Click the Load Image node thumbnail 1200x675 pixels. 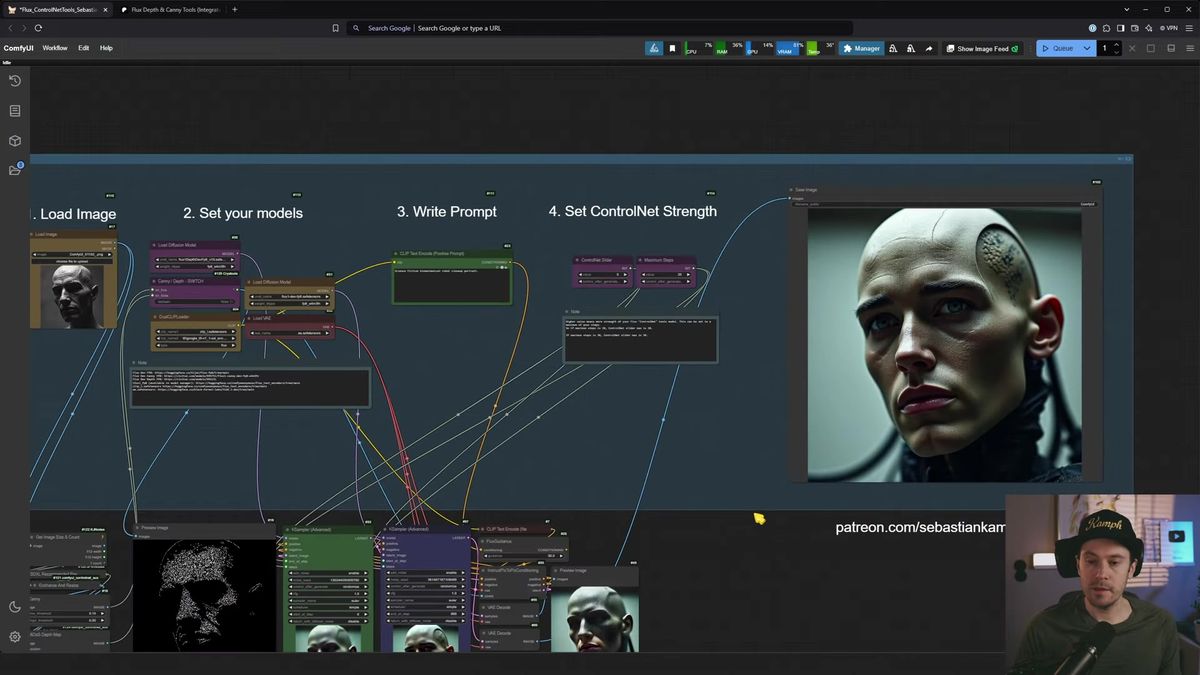coord(75,295)
